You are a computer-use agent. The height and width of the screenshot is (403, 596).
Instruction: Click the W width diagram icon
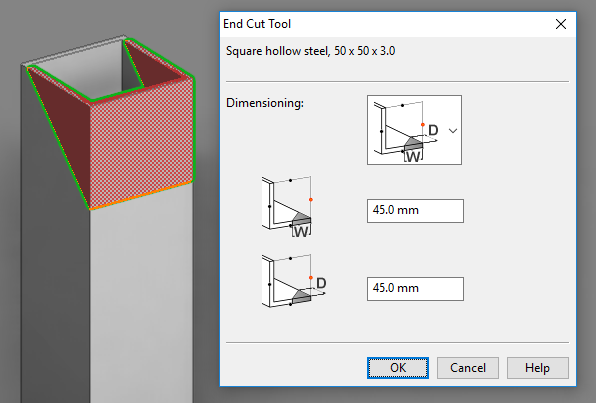[287, 206]
